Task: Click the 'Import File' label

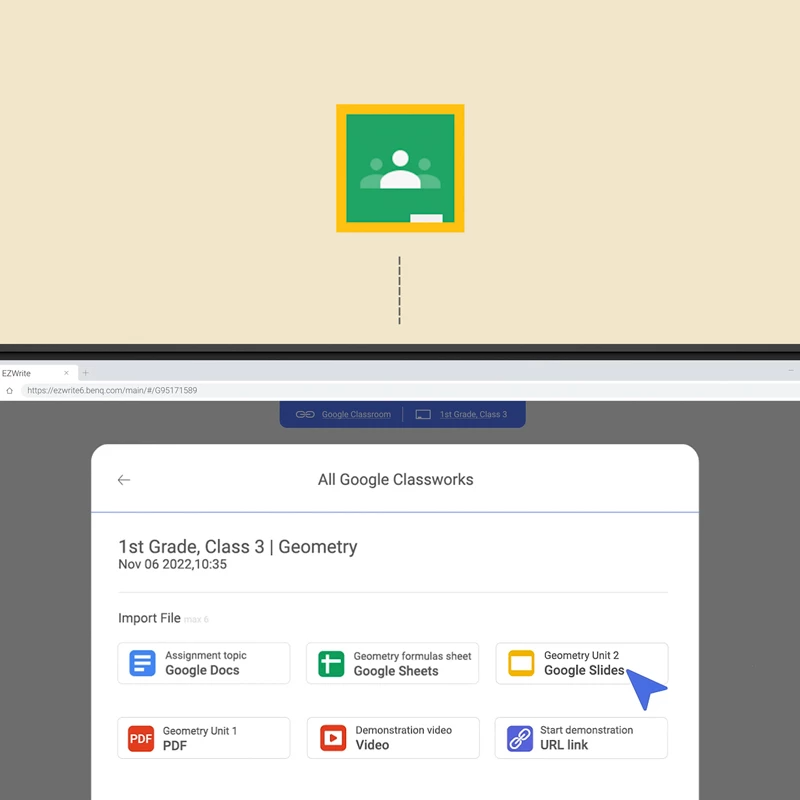Action: [149, 618]
